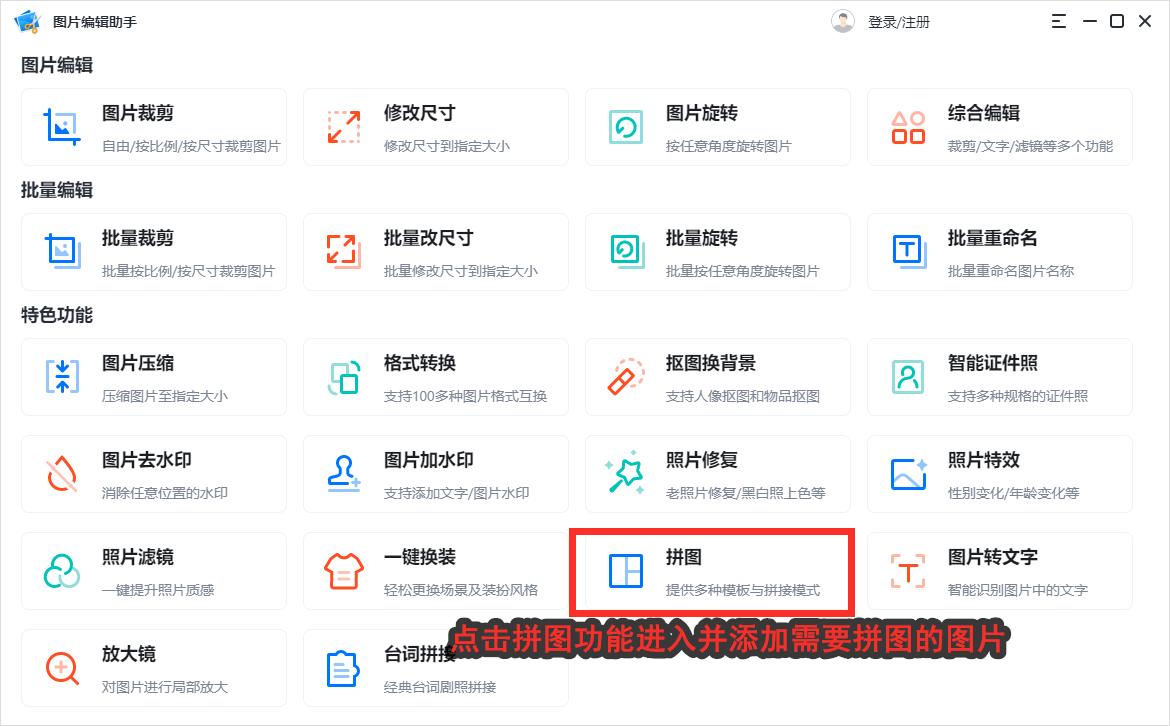The image size is (1170, 726).
Task: Open the hamburger menu in the title bar
Action: click(x=1058, y=20)
